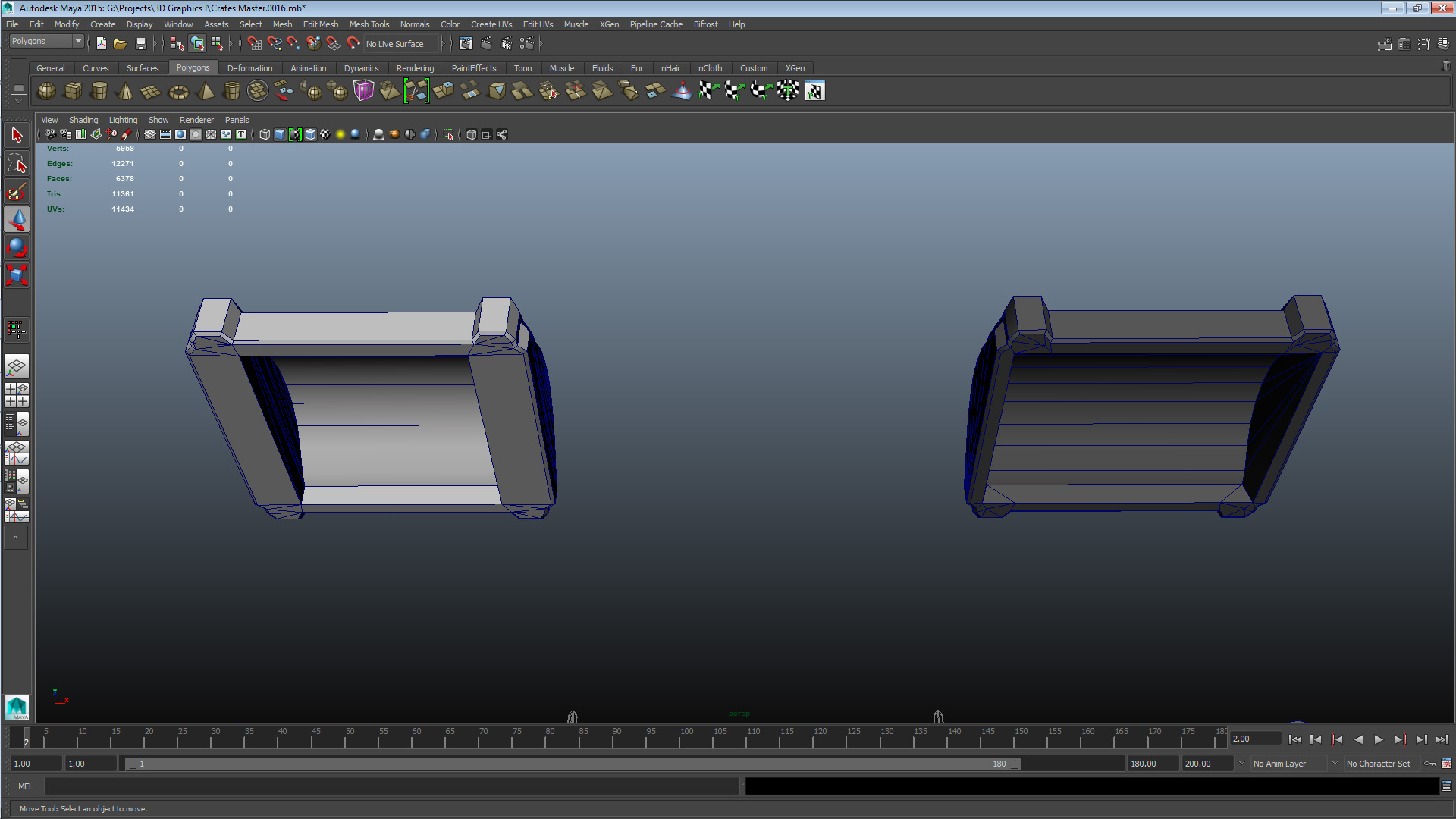Toggle smooth shade all in viewport
Image resolution: width=1456 pixels, height=819 pixels.
click(280, 134)
